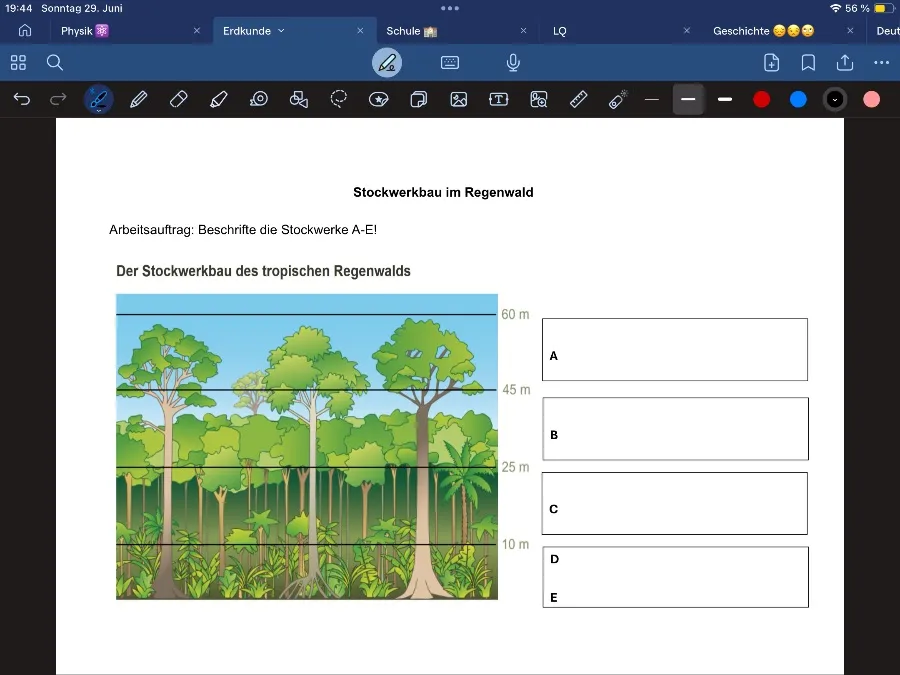900x675 pixels.
Task: Open the share export icon
Action: (845, 63)
